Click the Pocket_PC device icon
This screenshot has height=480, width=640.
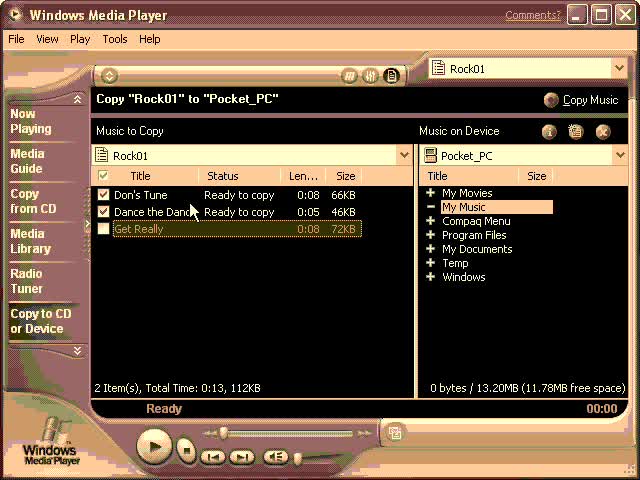tap(430, 155)
